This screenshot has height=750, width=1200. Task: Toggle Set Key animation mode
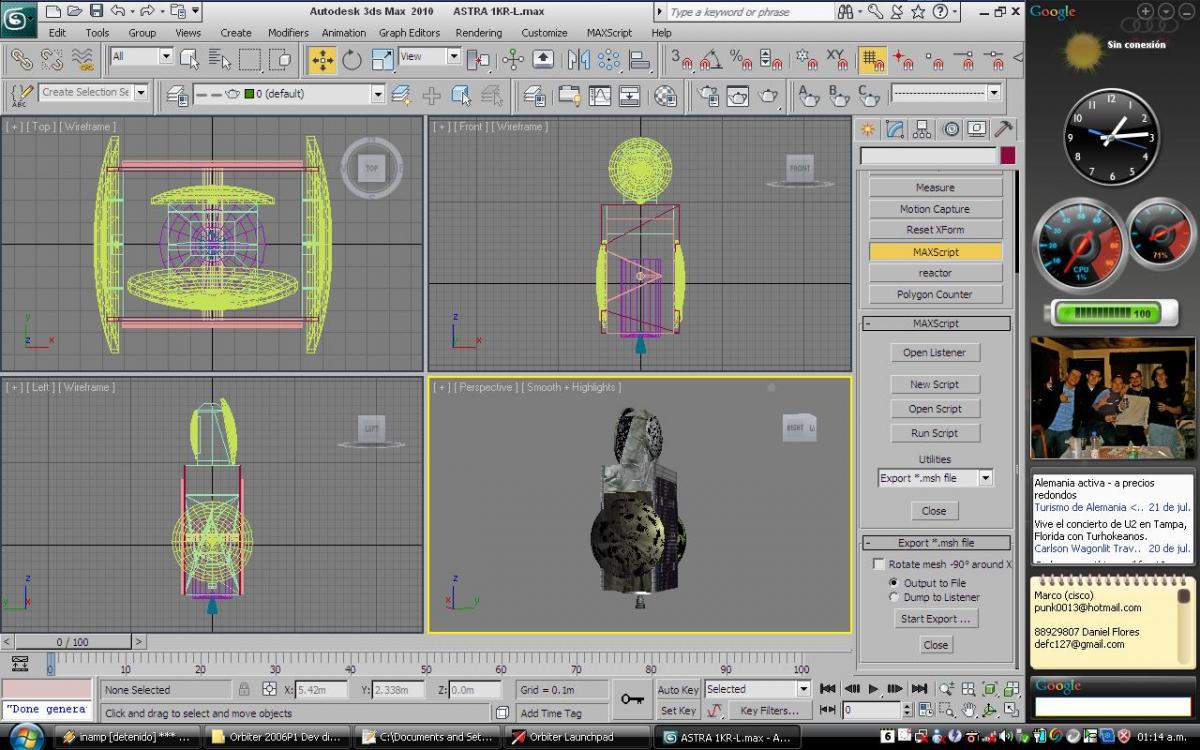[x=679, y=711]
